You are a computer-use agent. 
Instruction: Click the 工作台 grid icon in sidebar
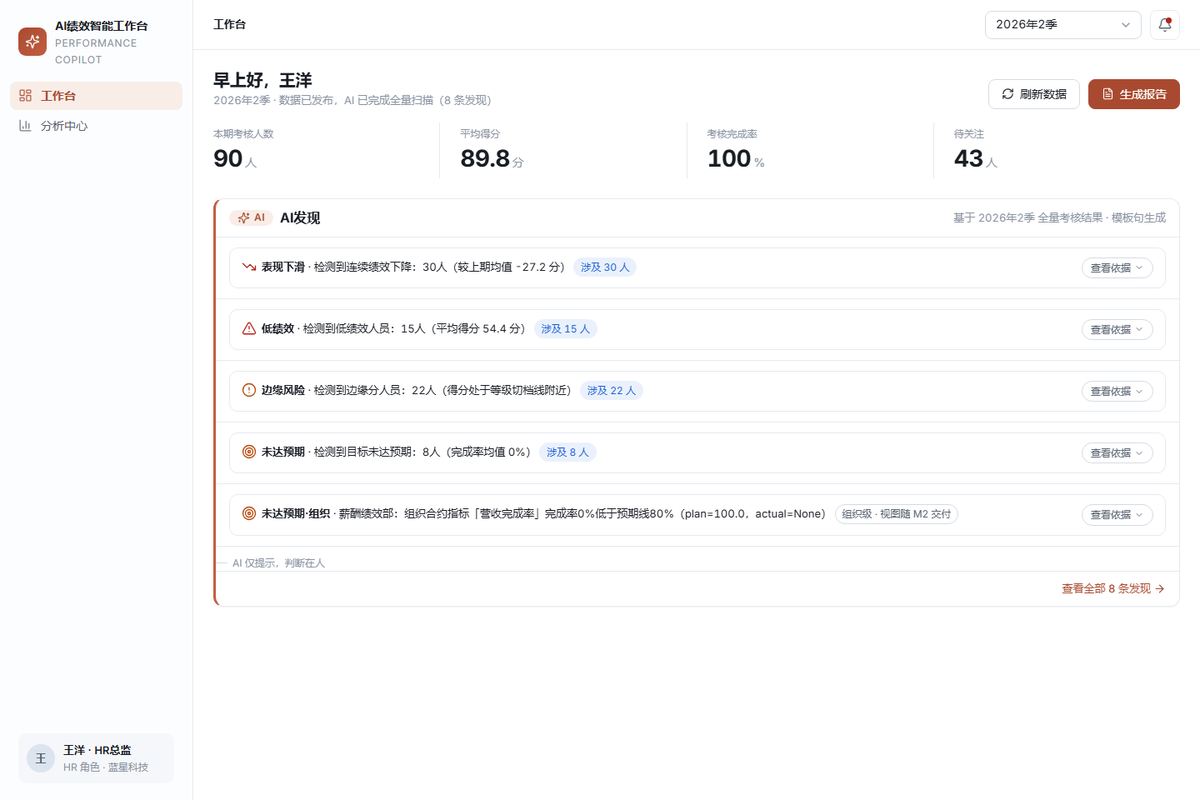point(26,96)
